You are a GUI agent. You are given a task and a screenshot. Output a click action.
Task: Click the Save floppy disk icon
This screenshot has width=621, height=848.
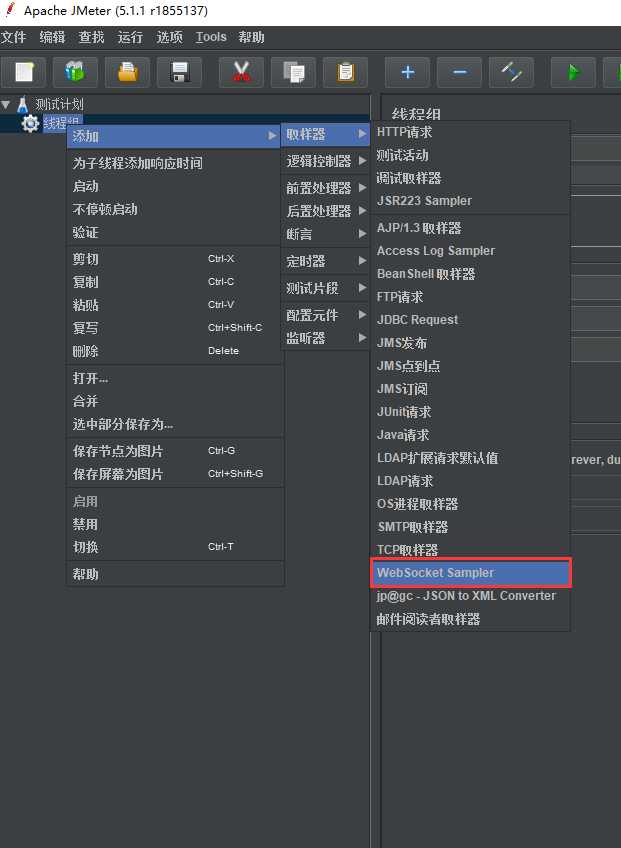point(179,72)
